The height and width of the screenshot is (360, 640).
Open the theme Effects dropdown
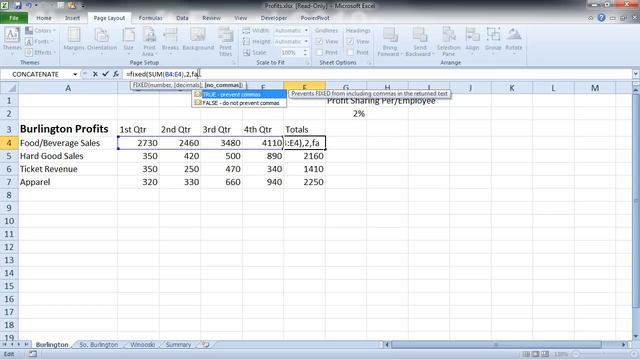[40, 52]
